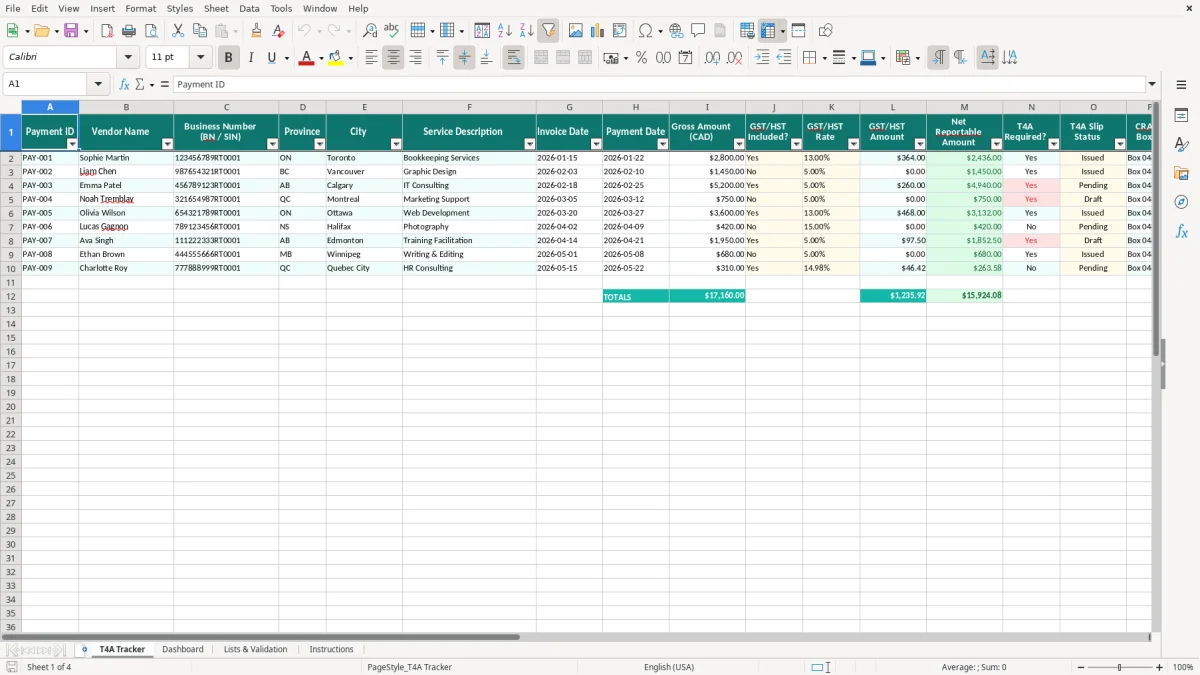Open the Styles menu

(x=180, y=8)
